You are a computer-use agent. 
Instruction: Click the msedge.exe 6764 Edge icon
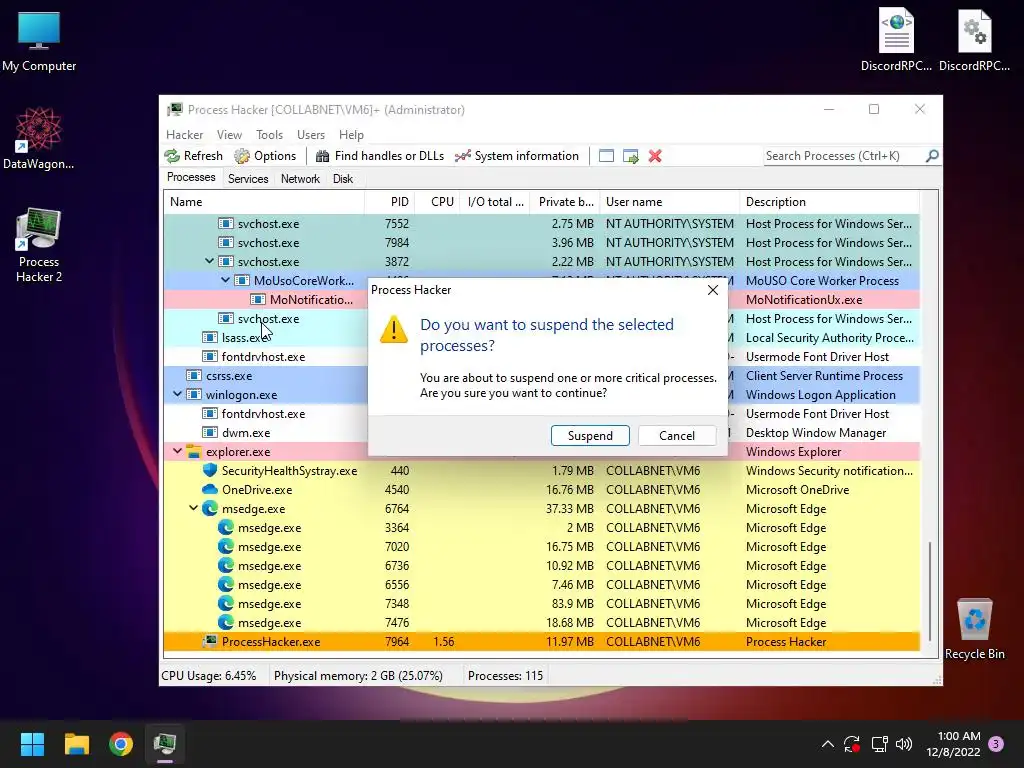point(210,508)
